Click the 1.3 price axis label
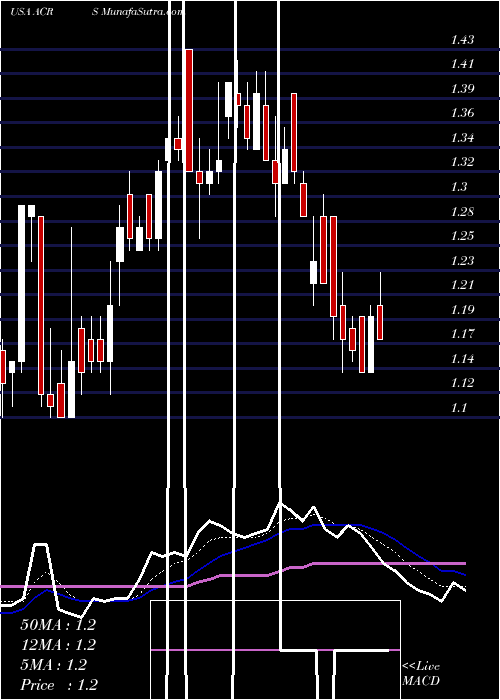The image size is (500, 700). 459,187
